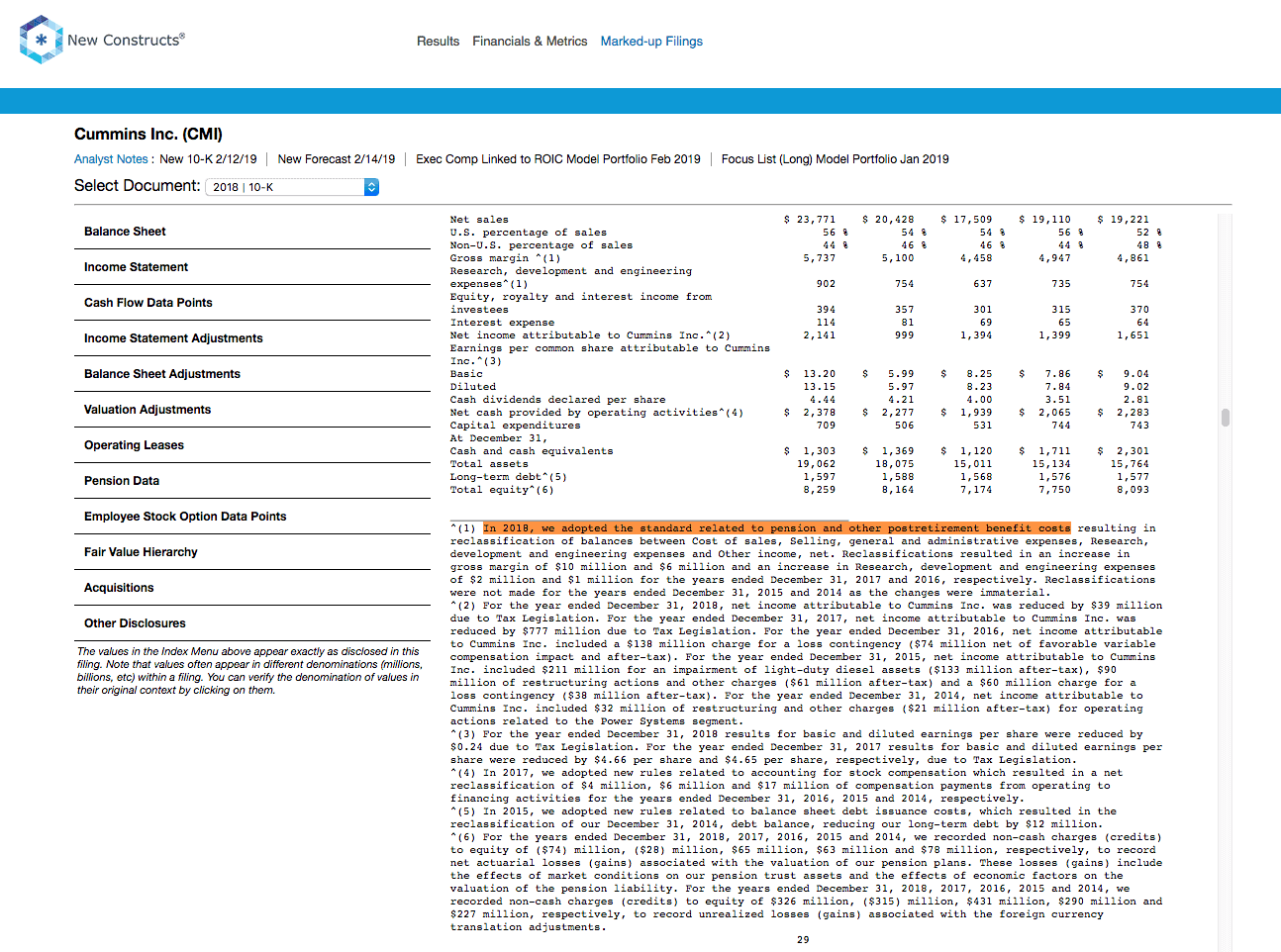
Task: Open the Select Document dropdown showing 2018 | 10-K
Action: pos(292,187)
